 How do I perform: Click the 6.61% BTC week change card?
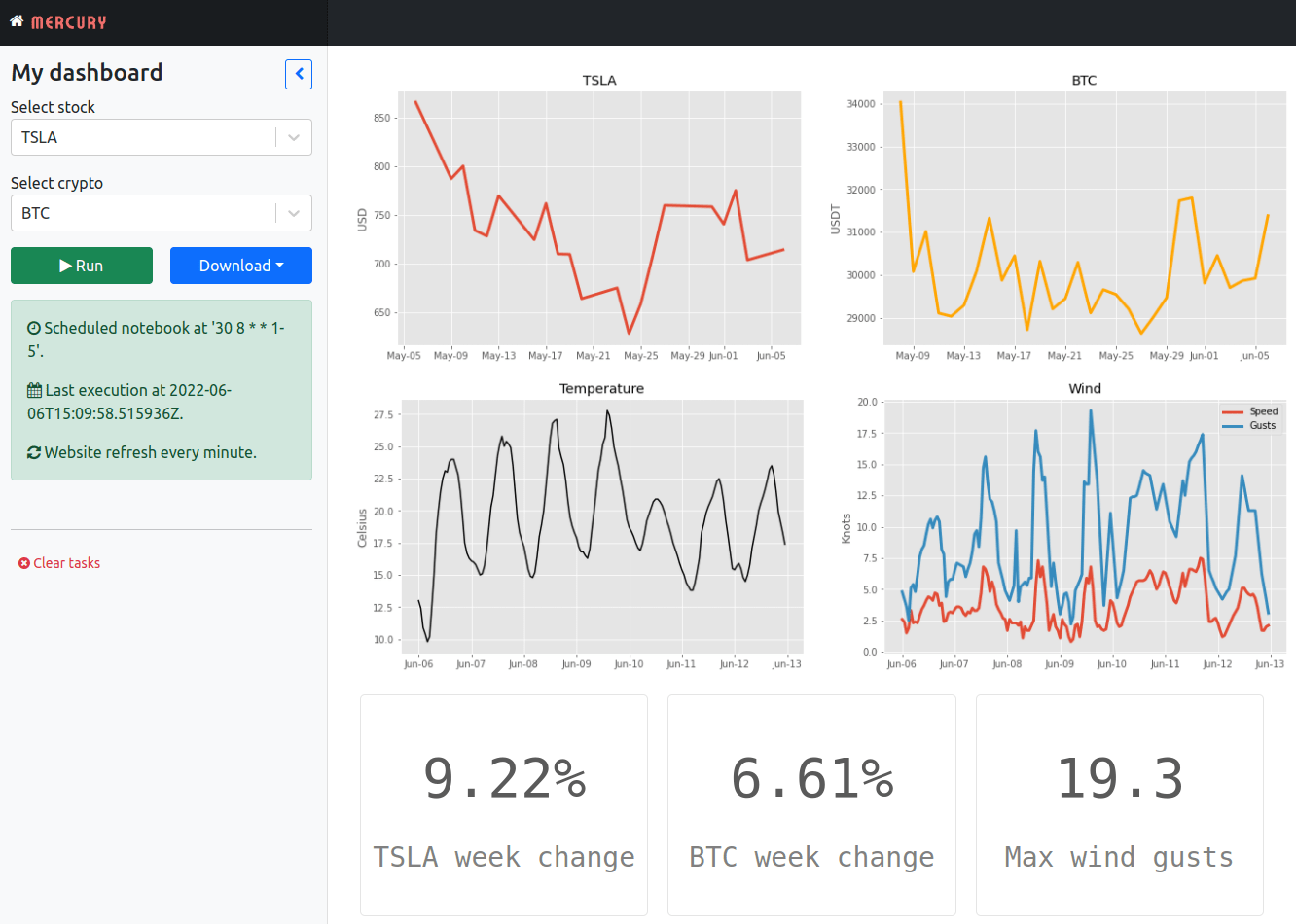tap(810, 804)
